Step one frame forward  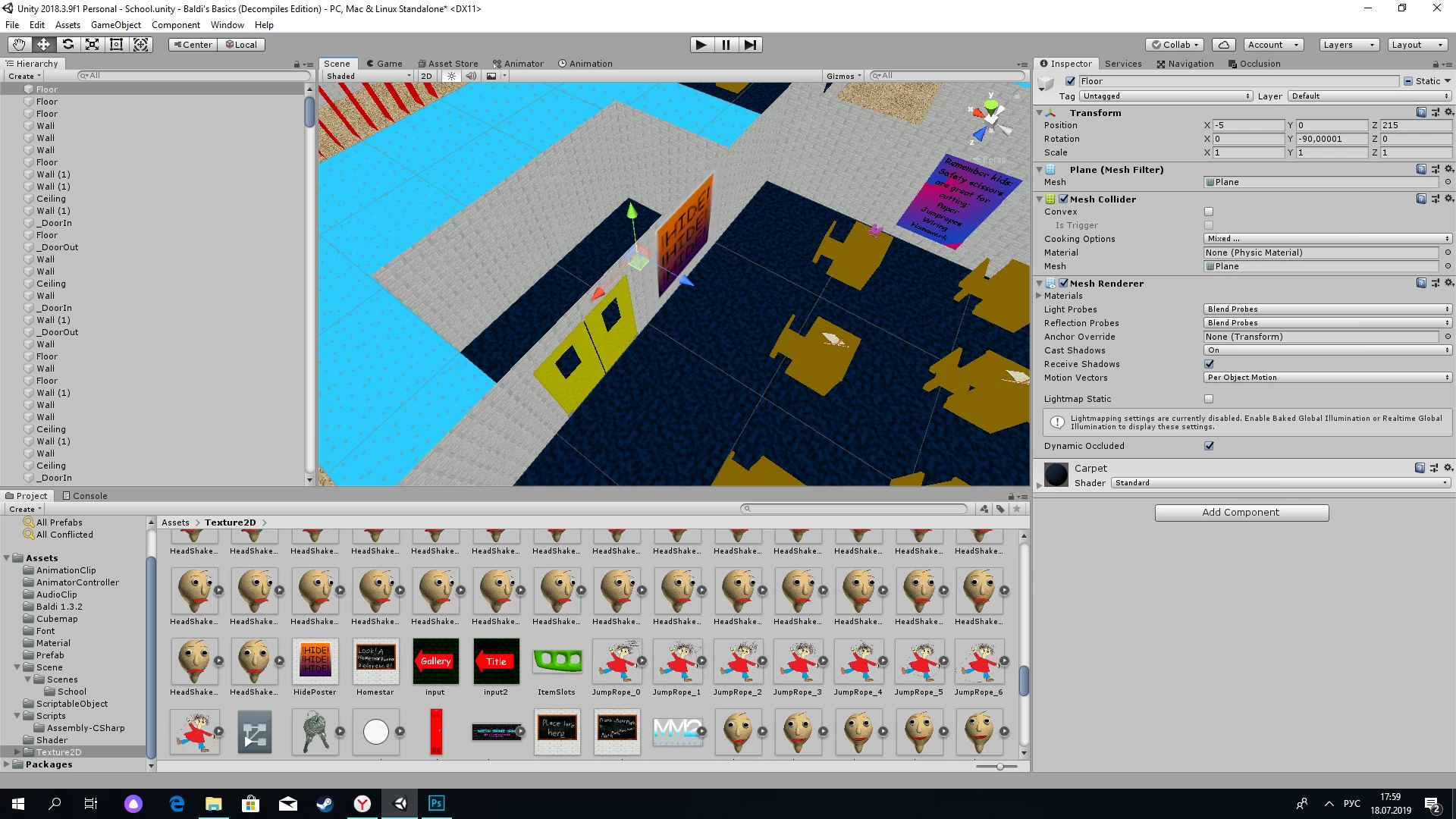[x=750, y=45]
